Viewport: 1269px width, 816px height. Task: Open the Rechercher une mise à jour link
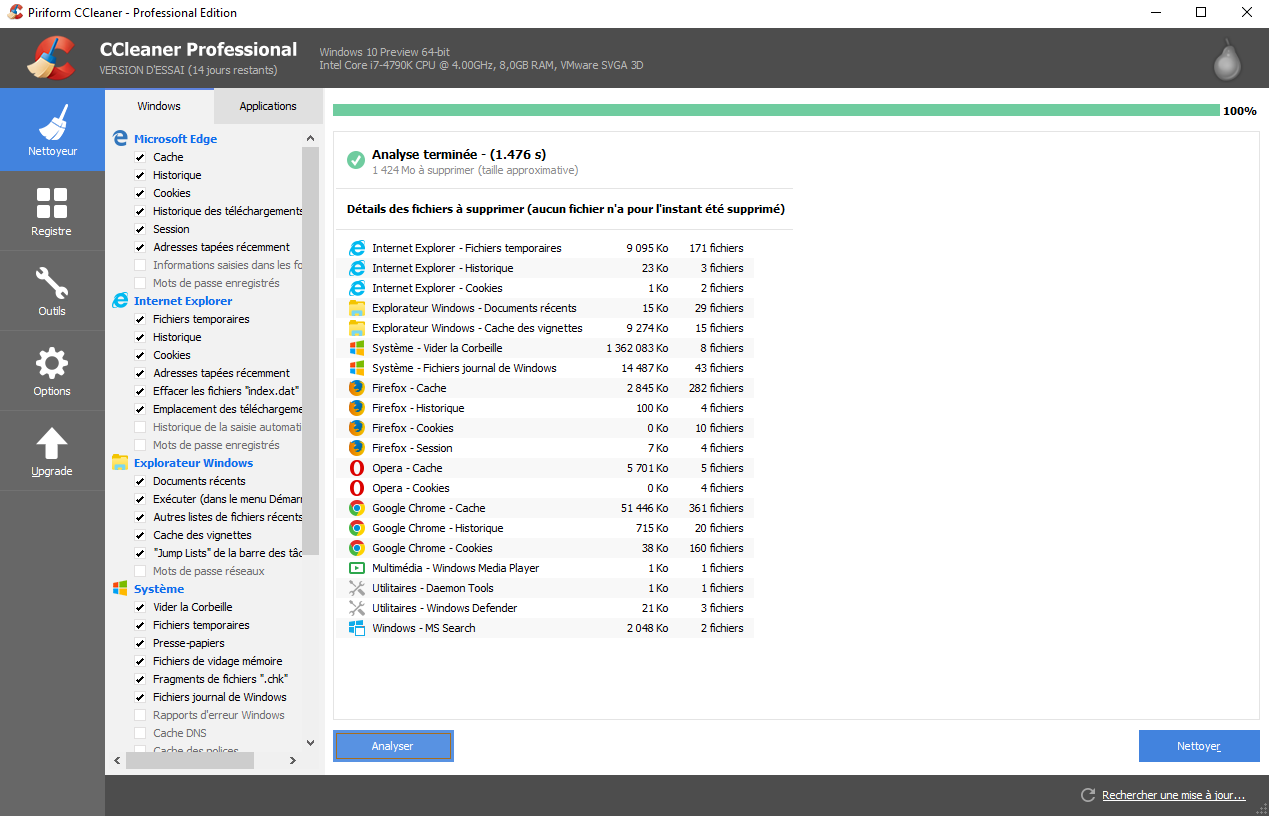(x=1174, y=794)
